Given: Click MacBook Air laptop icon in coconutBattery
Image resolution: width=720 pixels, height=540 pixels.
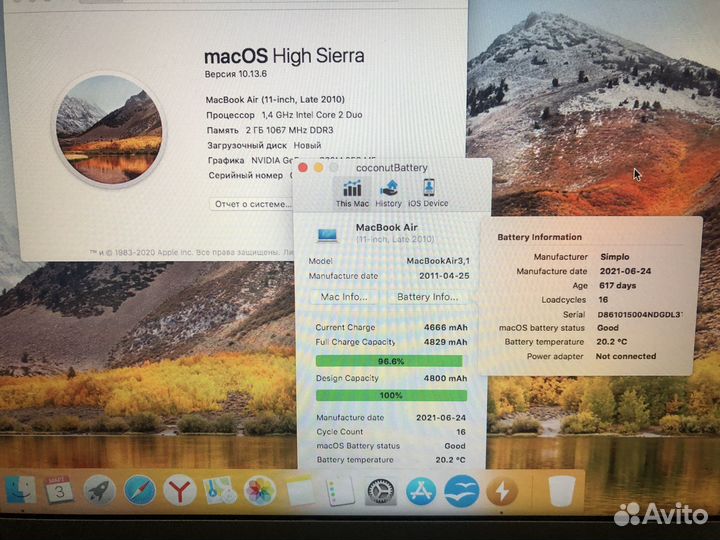Looking at the screenshot, I should click(328, 235).
